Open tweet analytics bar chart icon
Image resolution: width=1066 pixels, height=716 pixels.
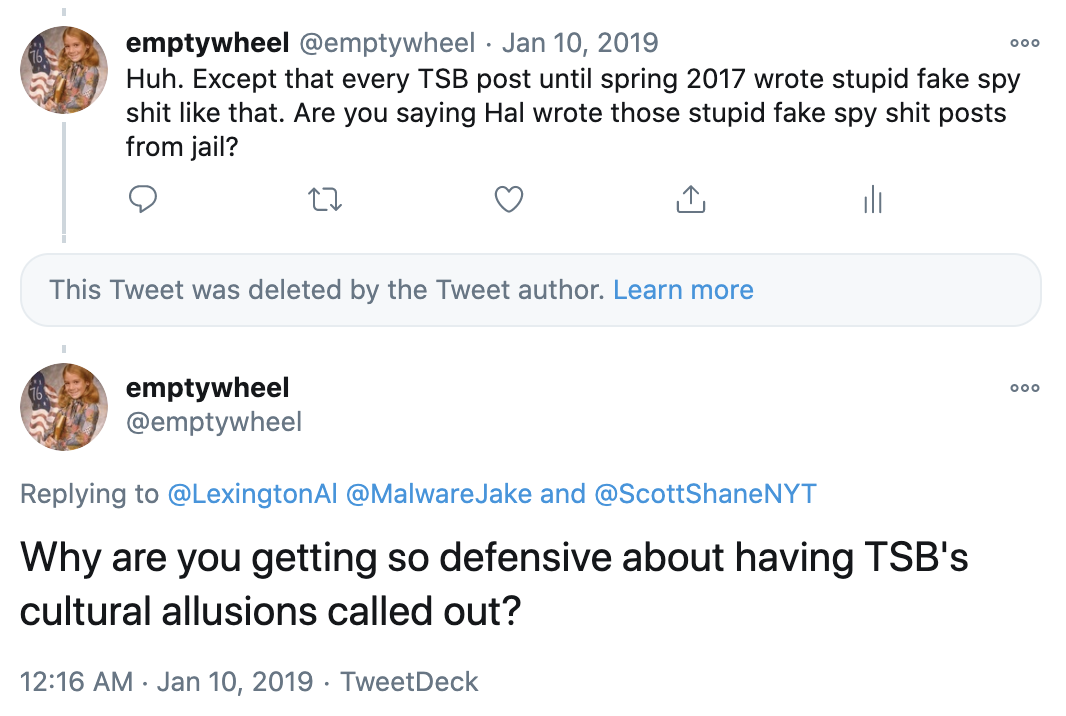click(872, 200)
